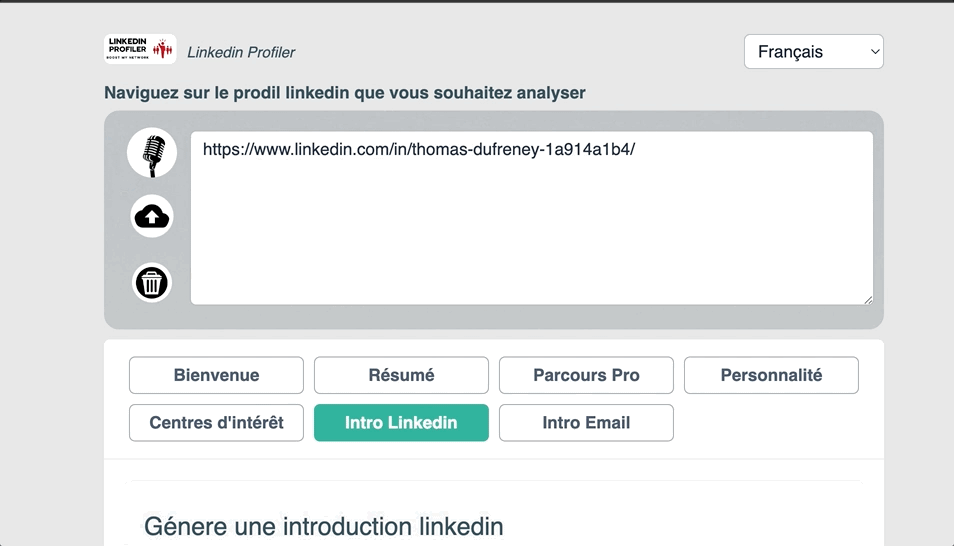Click the cloud upload icon
The image size is (954, 546).
click(152, 216)
